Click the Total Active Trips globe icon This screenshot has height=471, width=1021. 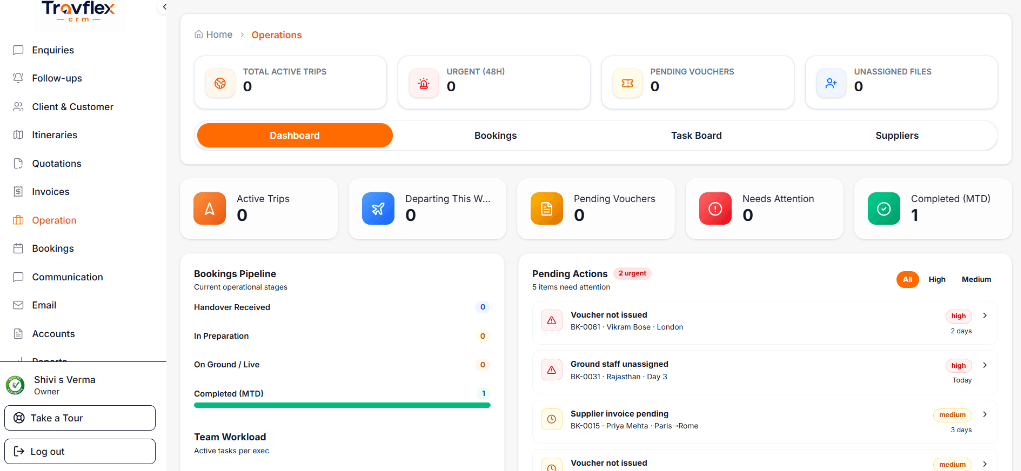coord(220,83)
